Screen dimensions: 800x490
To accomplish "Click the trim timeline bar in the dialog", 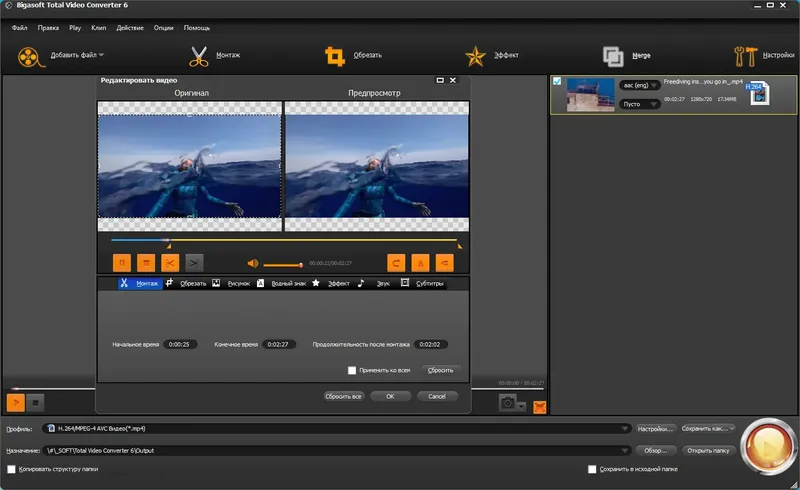I will point(284,240).
